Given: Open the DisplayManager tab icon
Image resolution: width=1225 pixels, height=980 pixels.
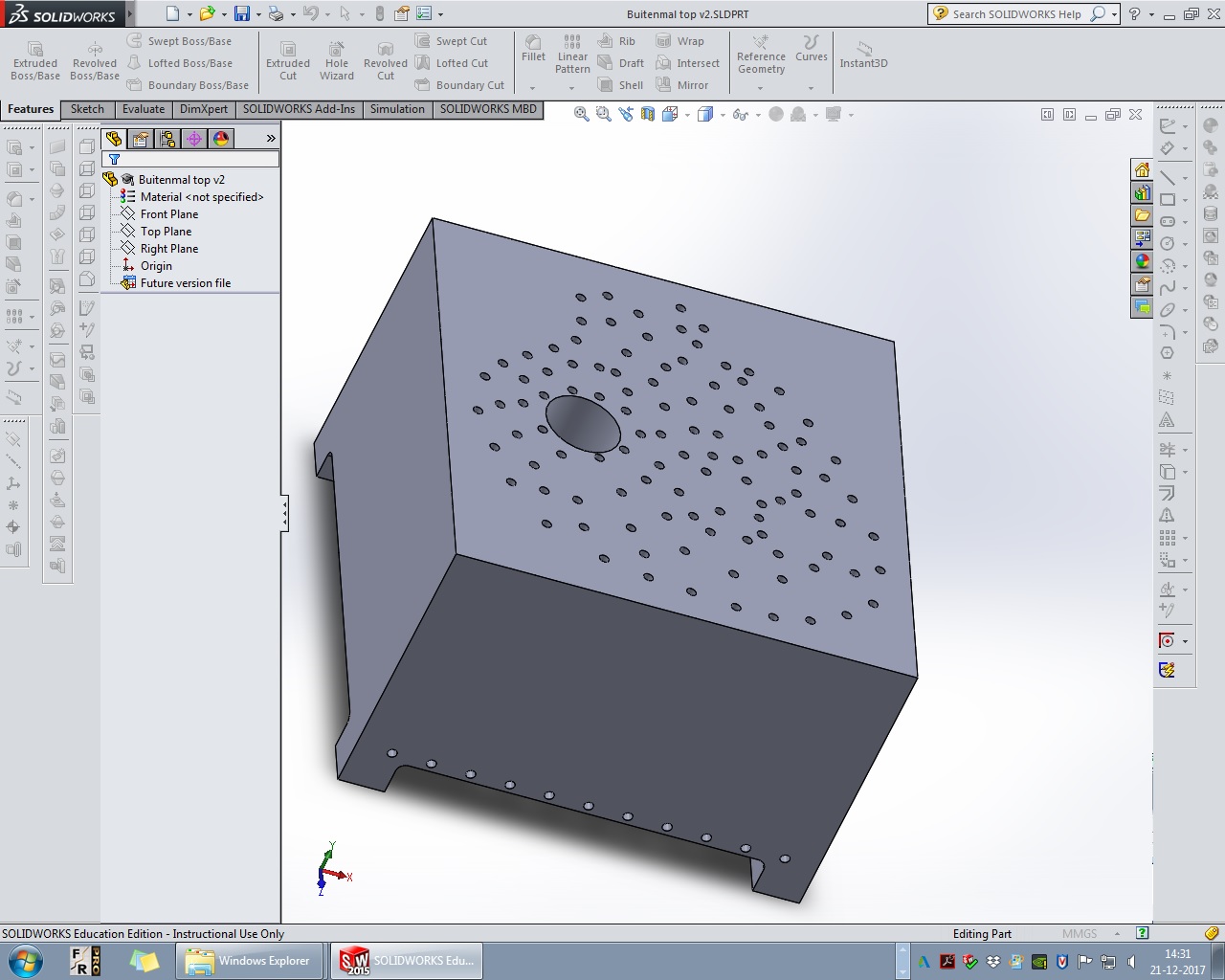Looking at the screenshot, I should point(221,139).
